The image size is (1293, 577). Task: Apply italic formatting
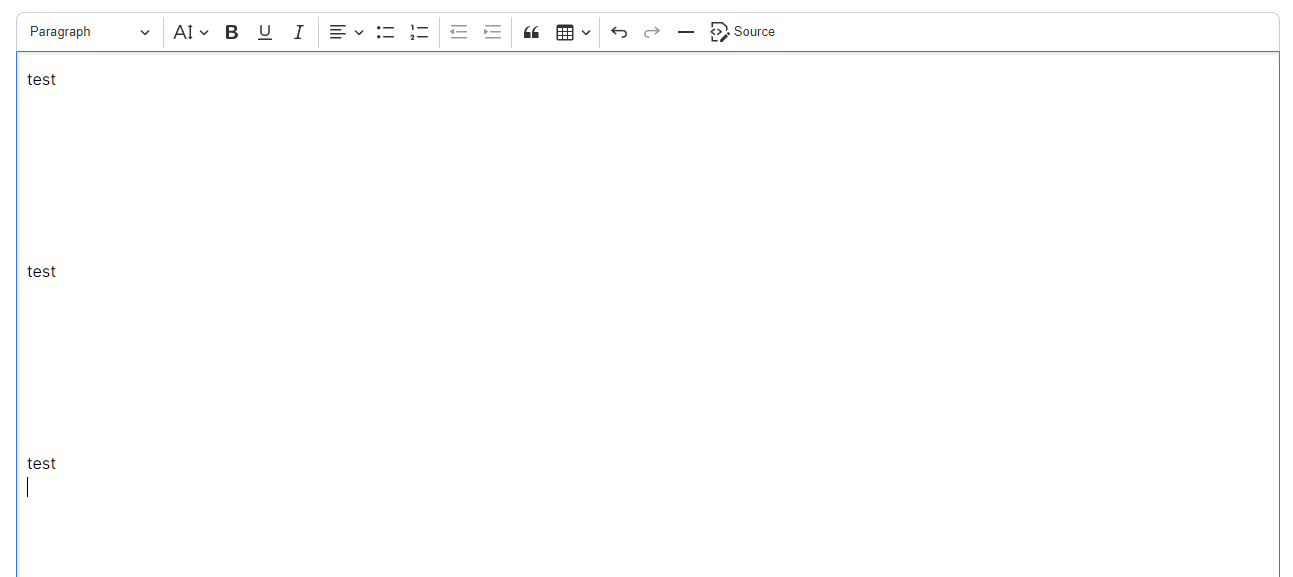click(x=298, y=31)
